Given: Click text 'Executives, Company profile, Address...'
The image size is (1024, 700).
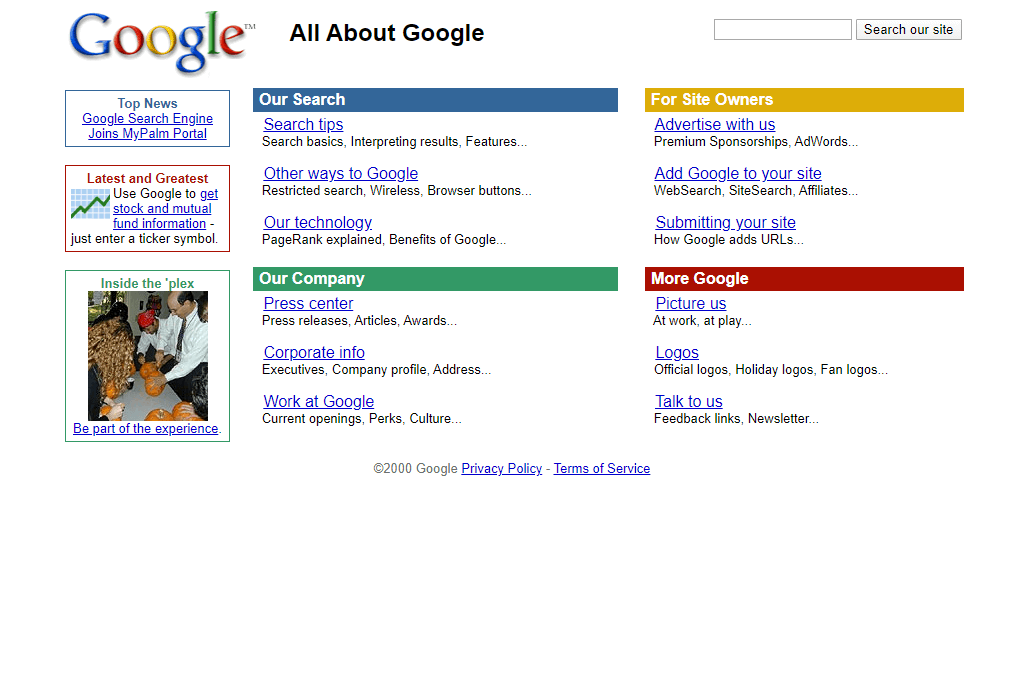Looking at the screenshot, I should [x=376, y=370].
